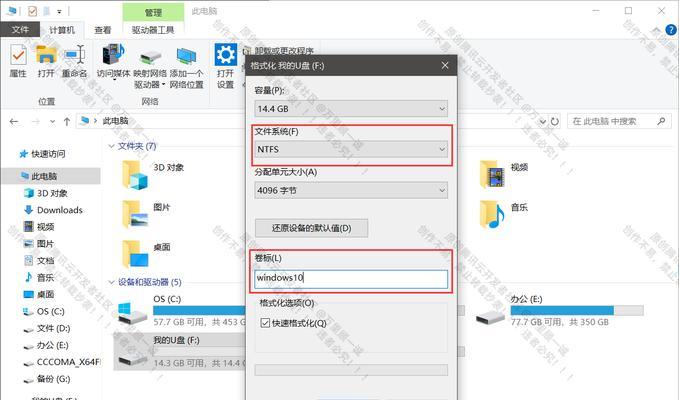Click 此电脑 in the address bar
Image resolution: width=679 pixels, height=400 pixels.
pos(115,121)
